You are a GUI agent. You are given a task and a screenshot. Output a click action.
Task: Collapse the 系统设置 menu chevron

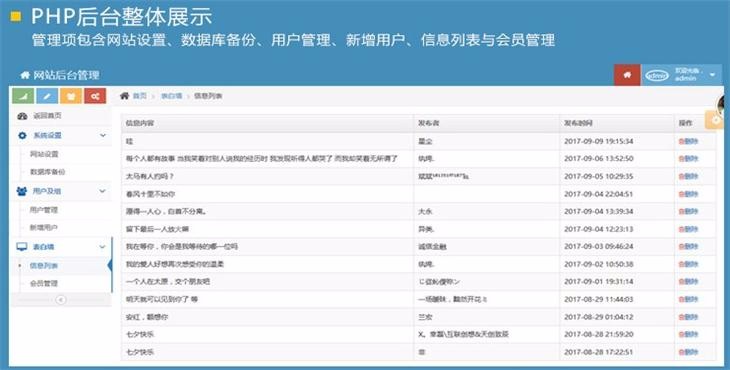pyautogui.click(x=103, y=135)
